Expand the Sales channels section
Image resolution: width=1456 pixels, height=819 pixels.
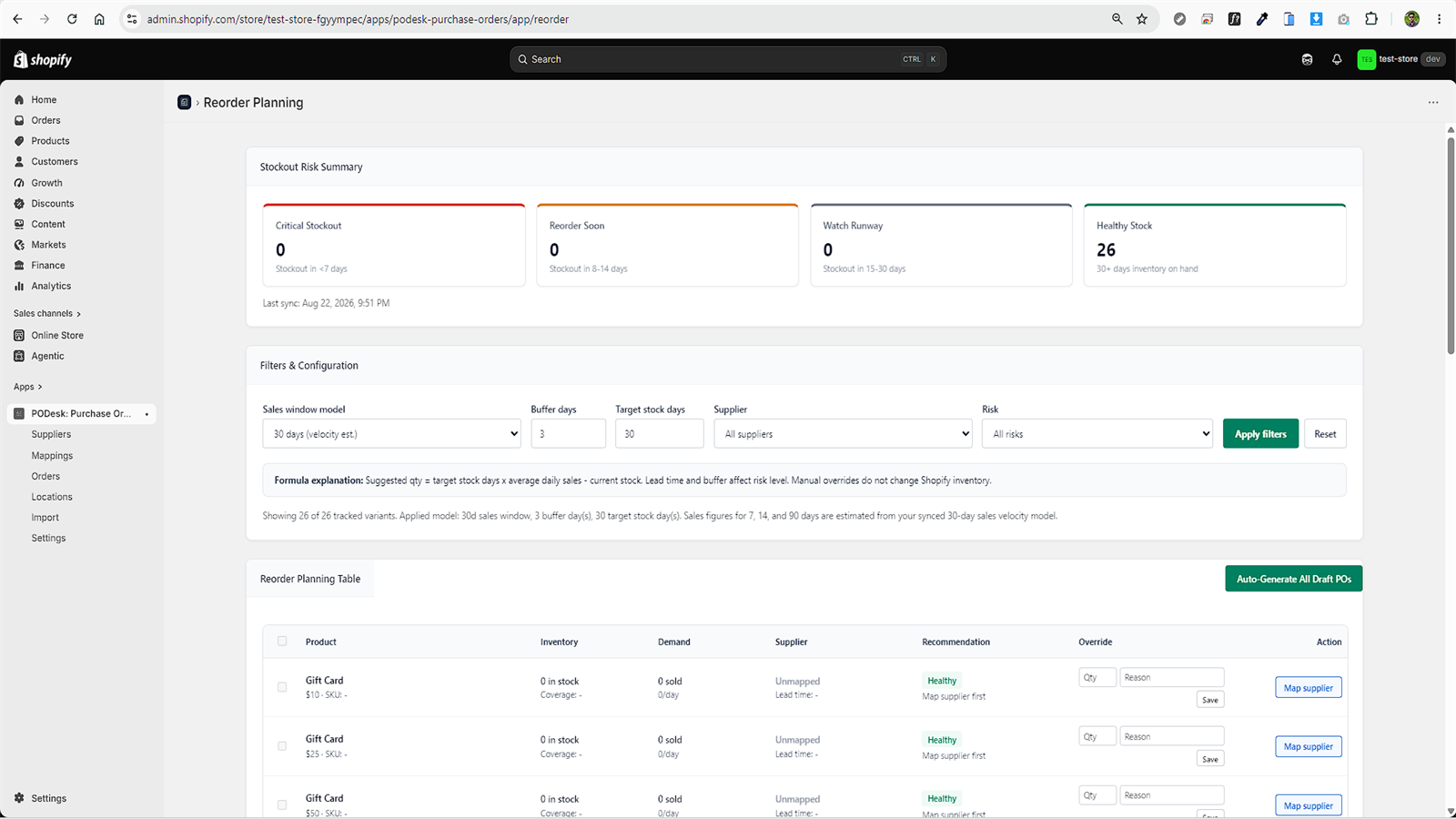click(x=47, y=314)
